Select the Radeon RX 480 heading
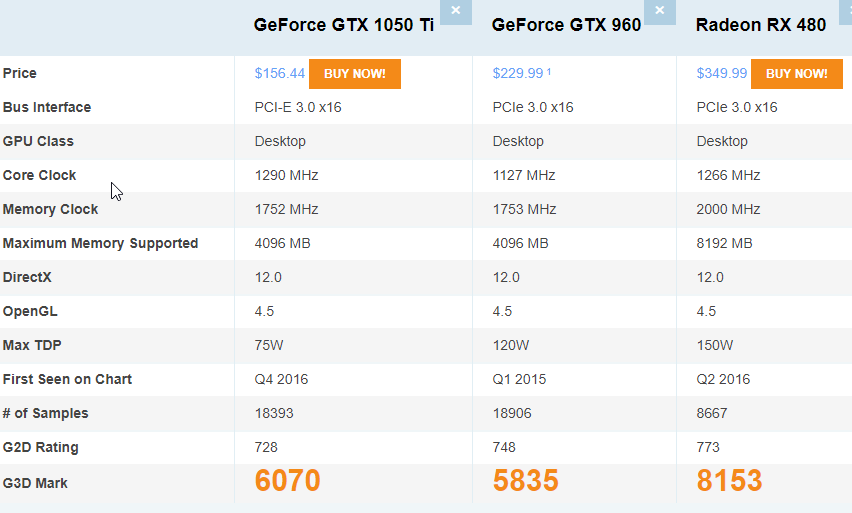The height and width of the screenshot is (513, 852). click(x=761, y=25)
